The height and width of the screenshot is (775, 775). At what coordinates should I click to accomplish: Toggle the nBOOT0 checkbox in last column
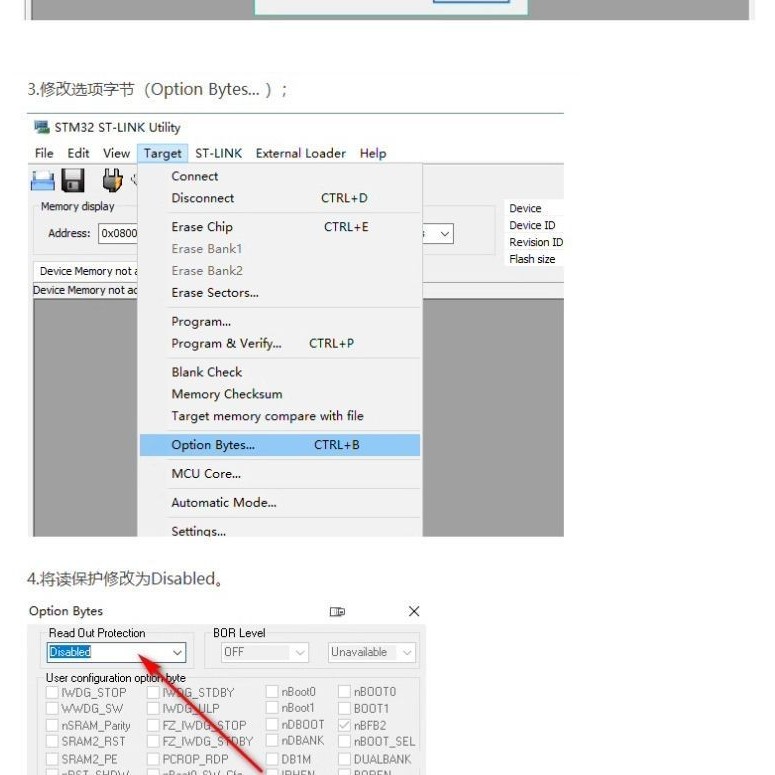pyautogui.click(x=344, y=691)
